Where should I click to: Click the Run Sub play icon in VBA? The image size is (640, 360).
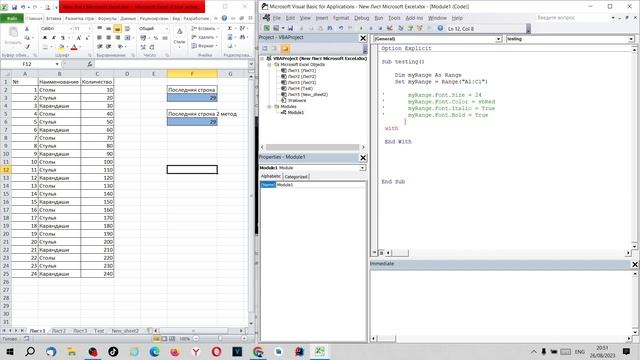coord(361,28)
